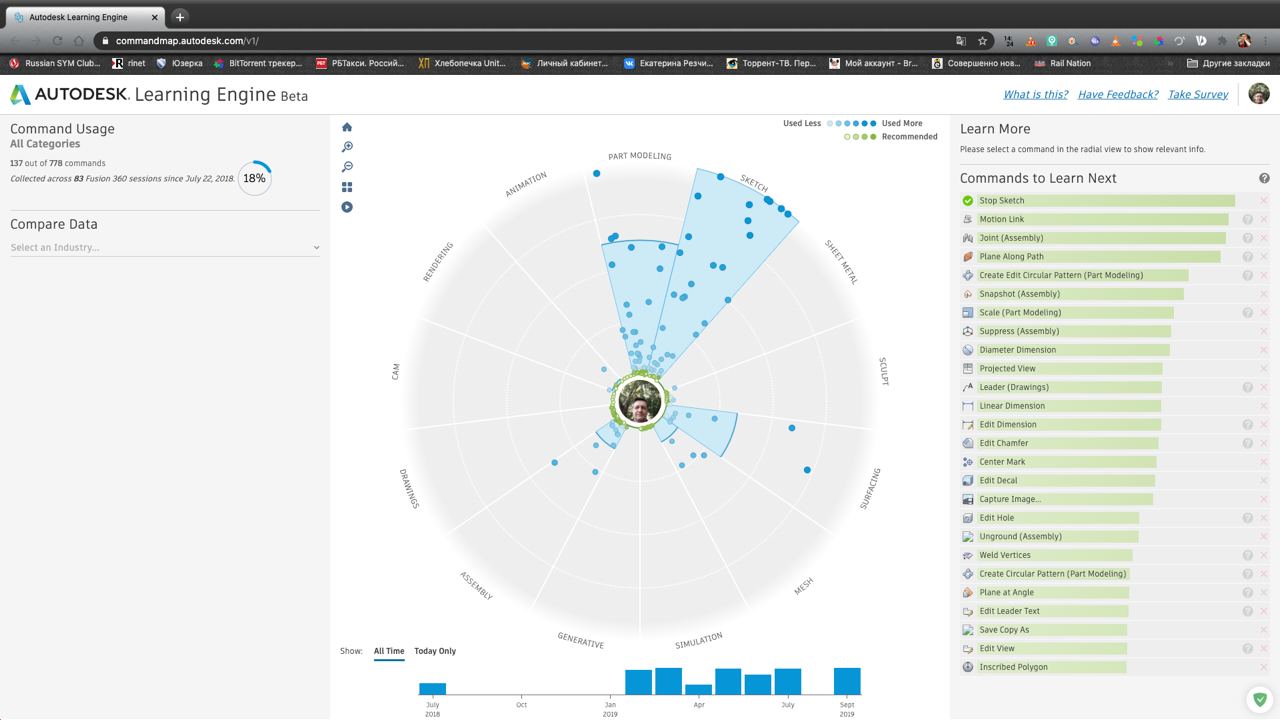Open the grid view icon in the map toolbar
This screenshot has width=1280, height=720.
click(x=347, y=187)
